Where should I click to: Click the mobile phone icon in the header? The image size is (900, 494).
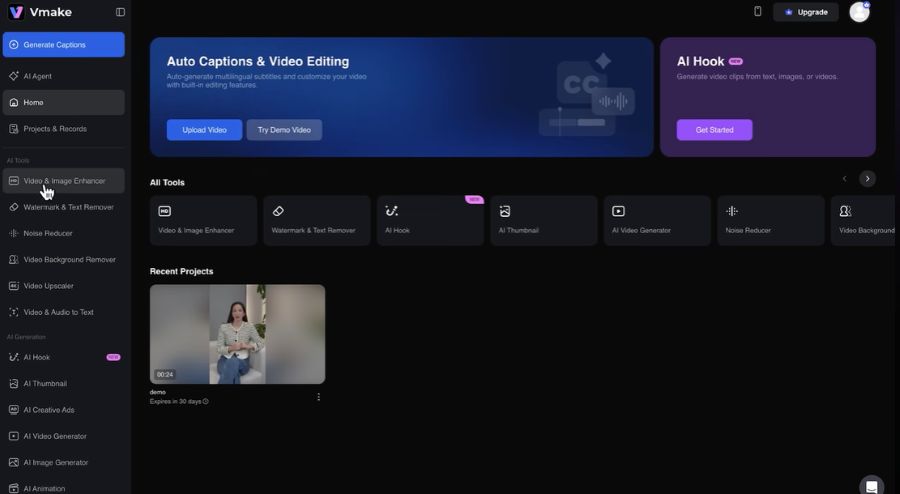[758, 11]
